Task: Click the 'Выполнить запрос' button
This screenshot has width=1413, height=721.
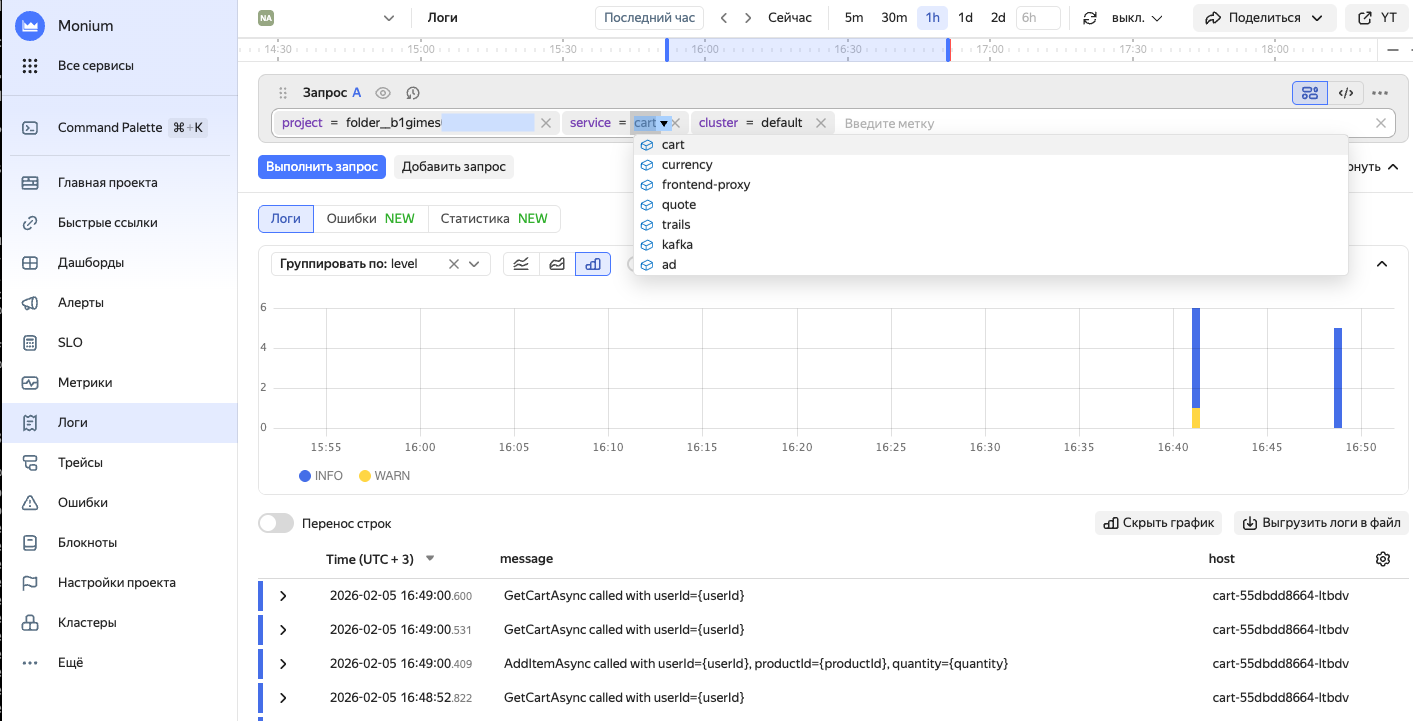Action: (322, 167)
